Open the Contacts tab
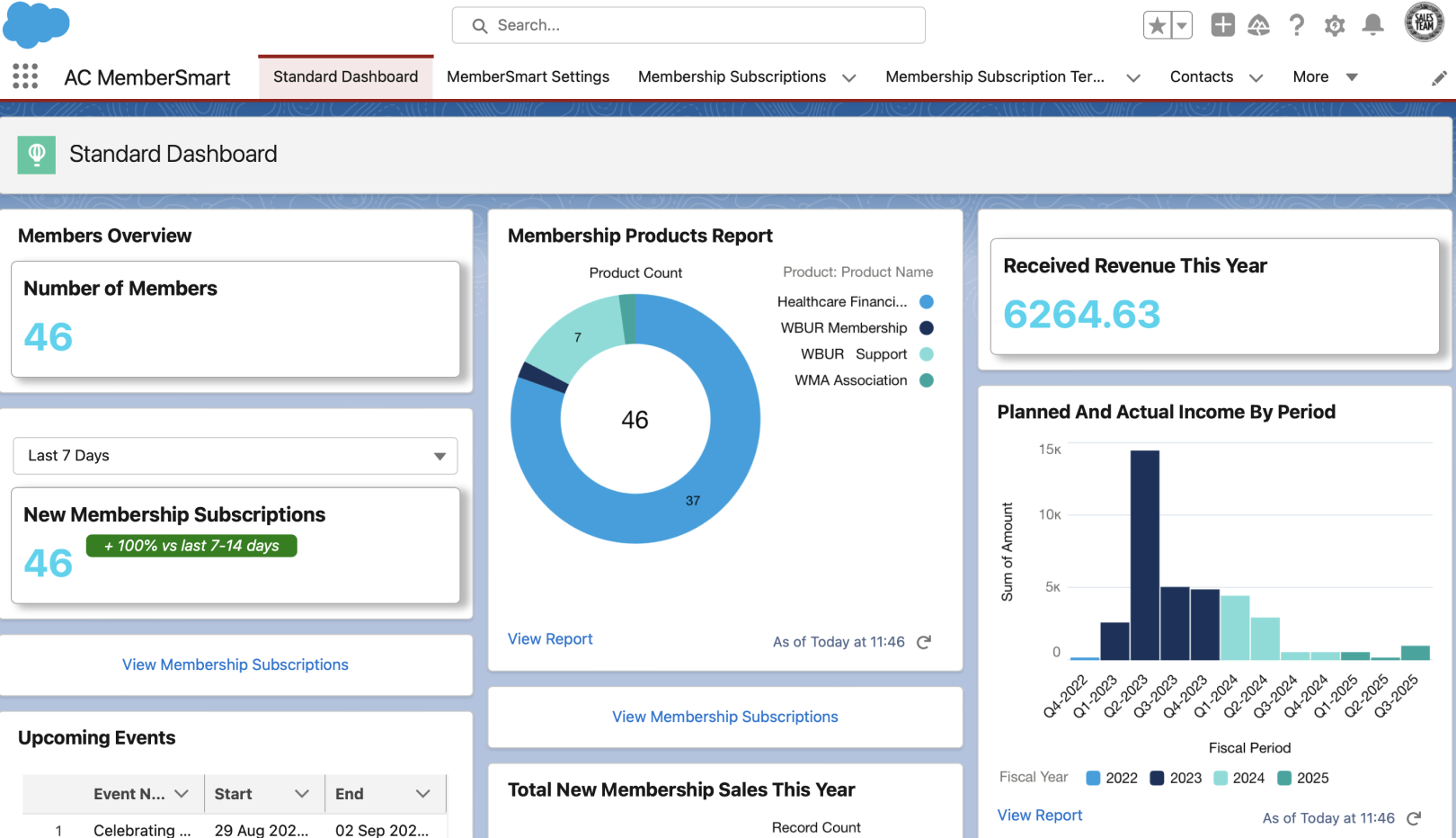 (x=1202, y=77)
